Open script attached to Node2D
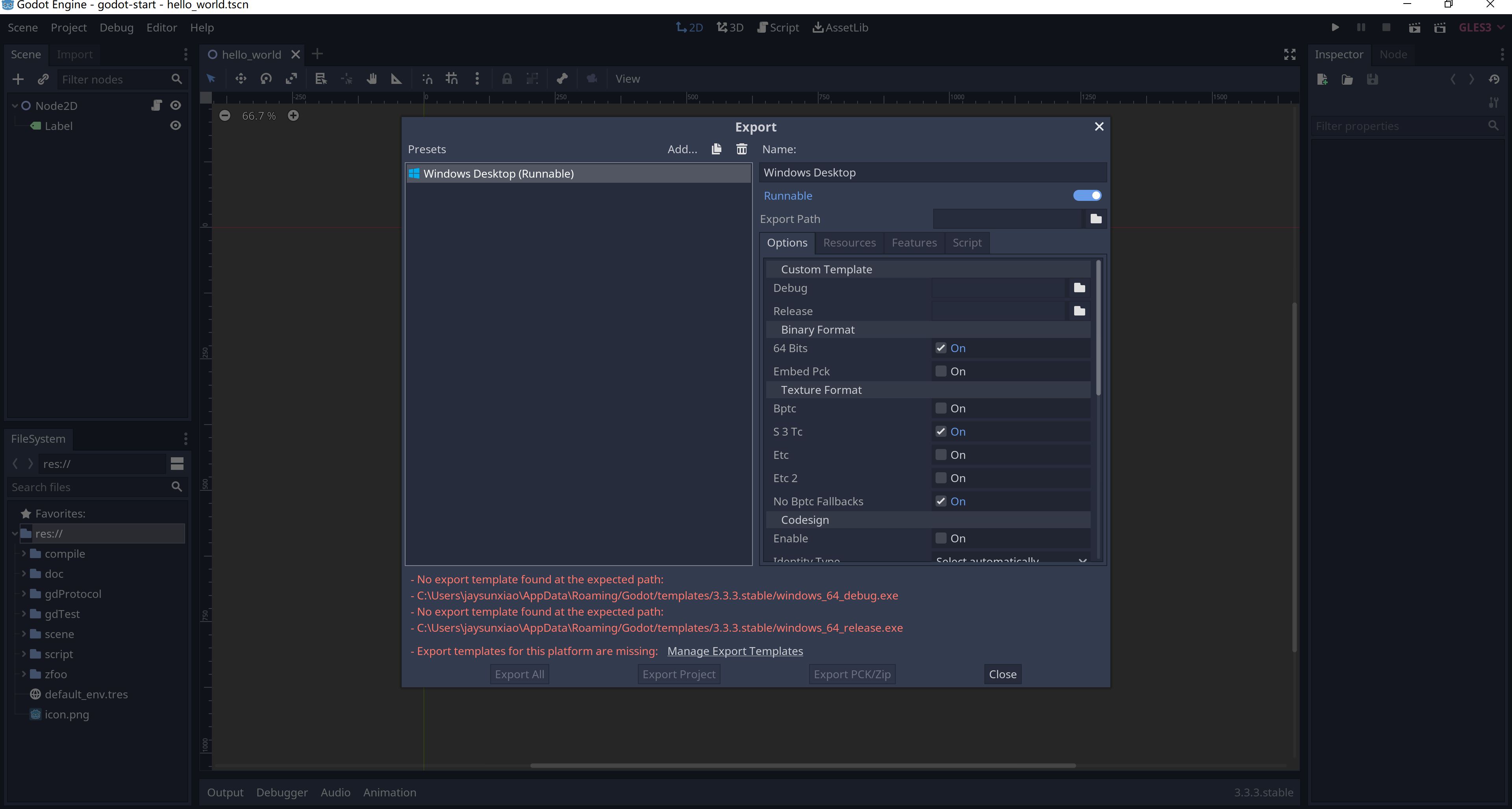 point(156,105)
